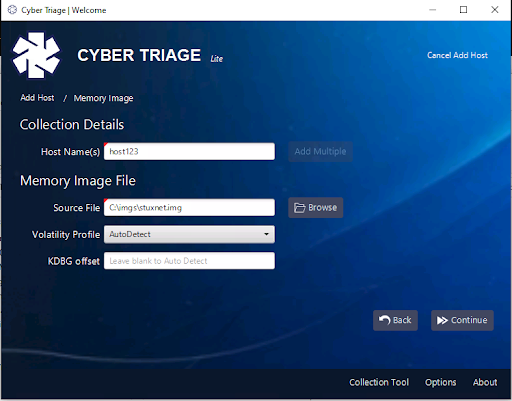Click the Add Multiple button
The width and height of the screenshot is (512, 401).
point(320,152)
